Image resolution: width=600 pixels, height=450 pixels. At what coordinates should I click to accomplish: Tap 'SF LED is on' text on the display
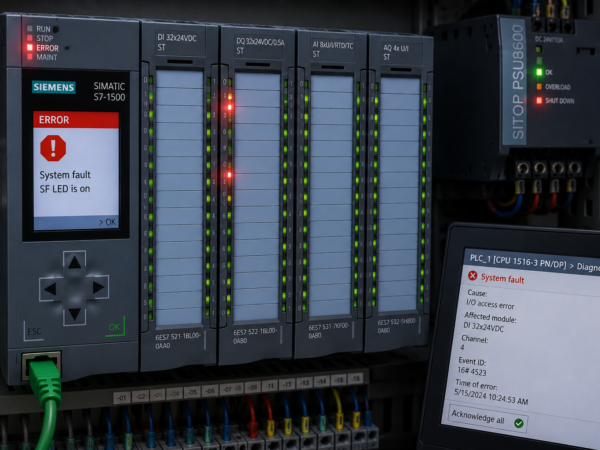(x=65, y=189)
